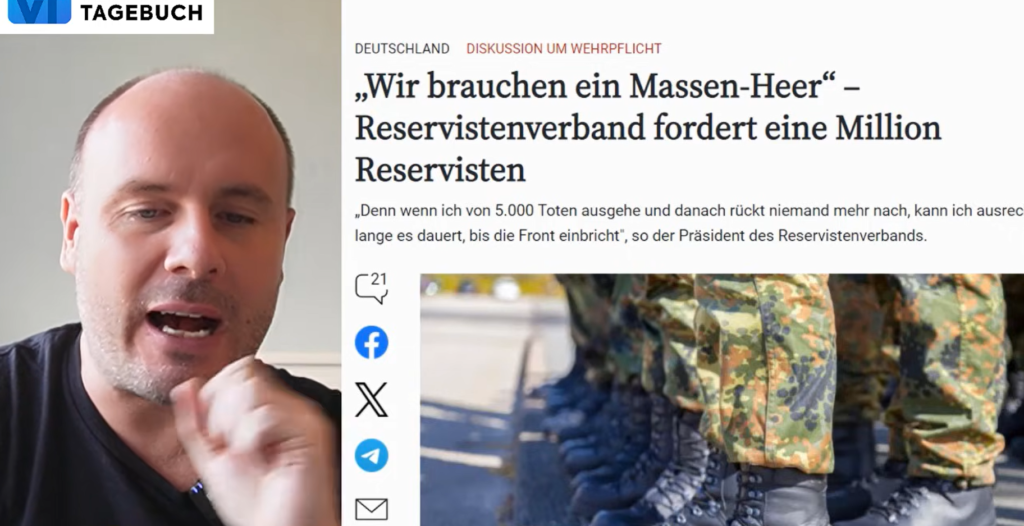The image size is (1024, 526).
Task: Share the article via Telegram icon
Action: pos(371,455)
